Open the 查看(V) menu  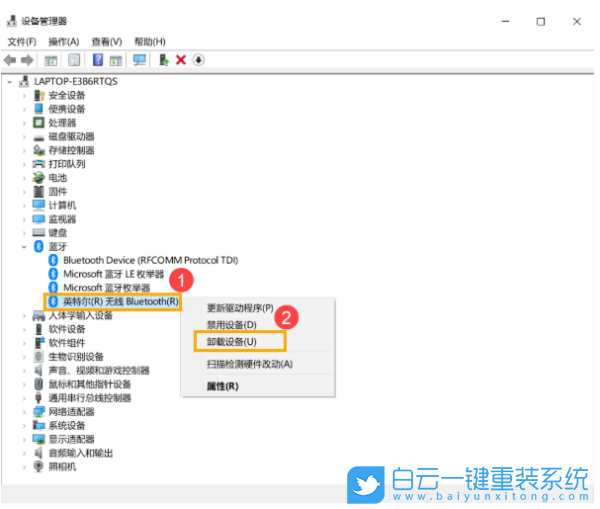point(107,42)
